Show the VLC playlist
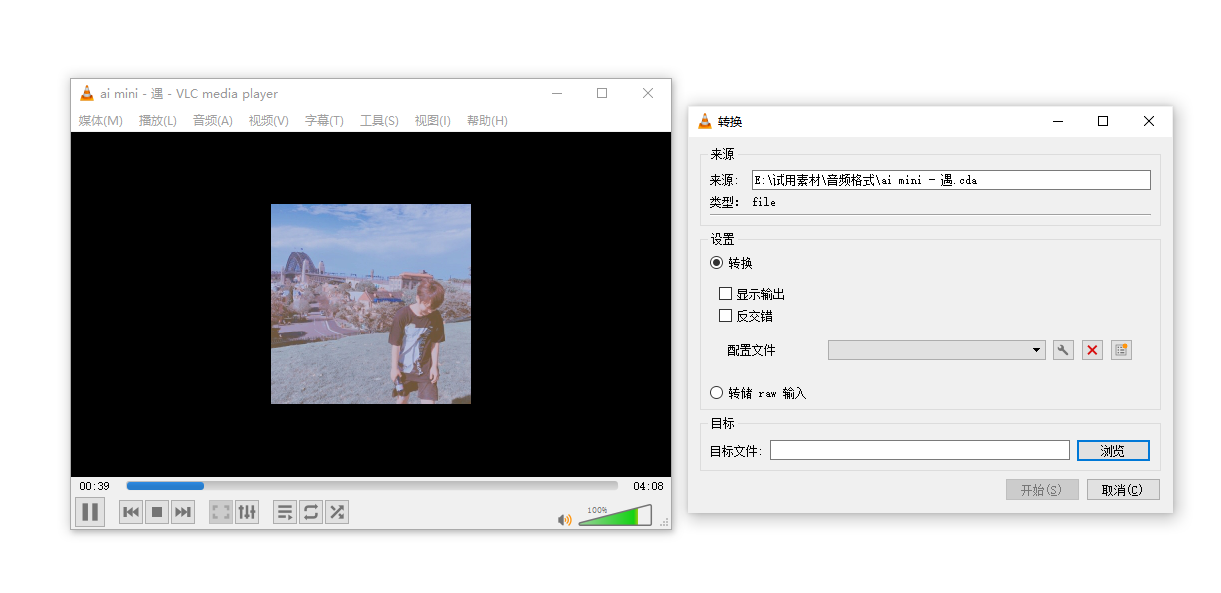 click(x=285, y=512)
